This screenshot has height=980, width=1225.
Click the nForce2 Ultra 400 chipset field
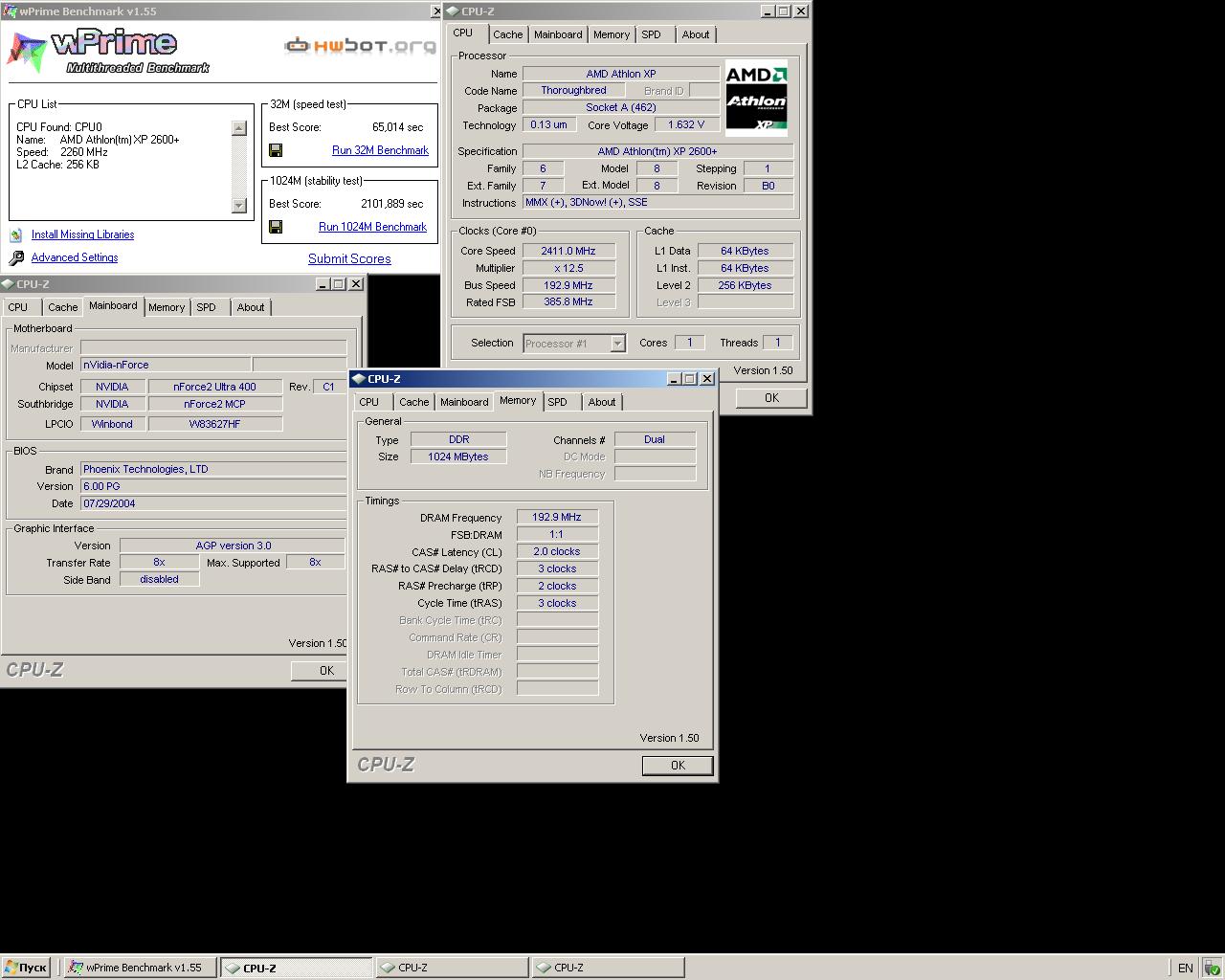pos(214,387)
